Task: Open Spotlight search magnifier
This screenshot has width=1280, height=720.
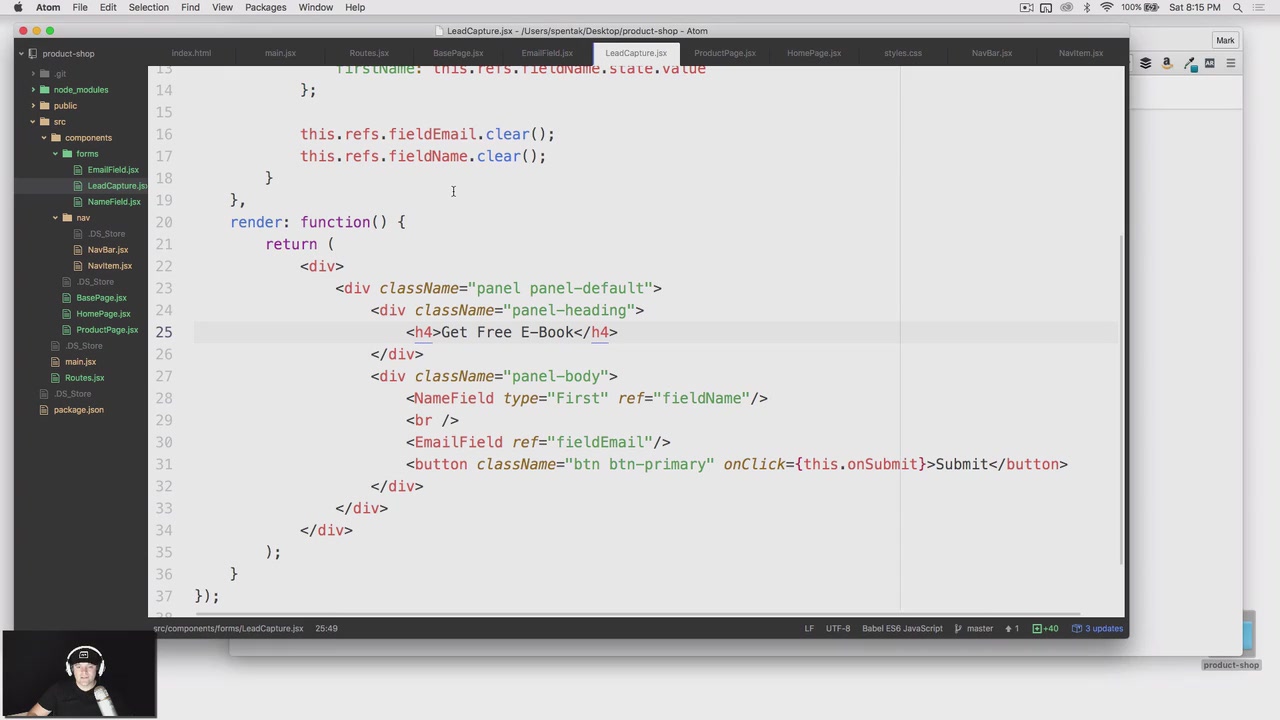Action: [1237, 7]
